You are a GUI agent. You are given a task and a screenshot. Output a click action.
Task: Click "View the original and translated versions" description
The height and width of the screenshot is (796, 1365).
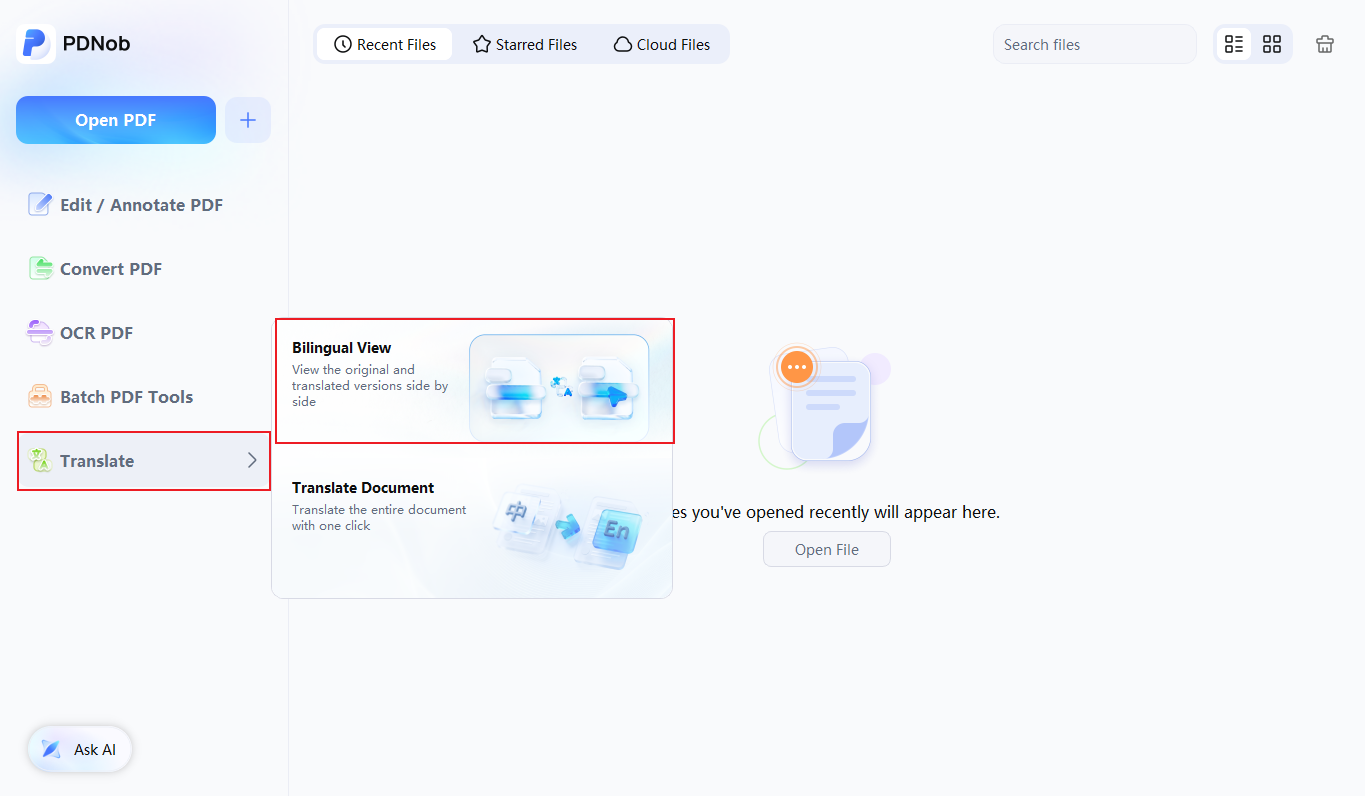click(x=370, y=385)
